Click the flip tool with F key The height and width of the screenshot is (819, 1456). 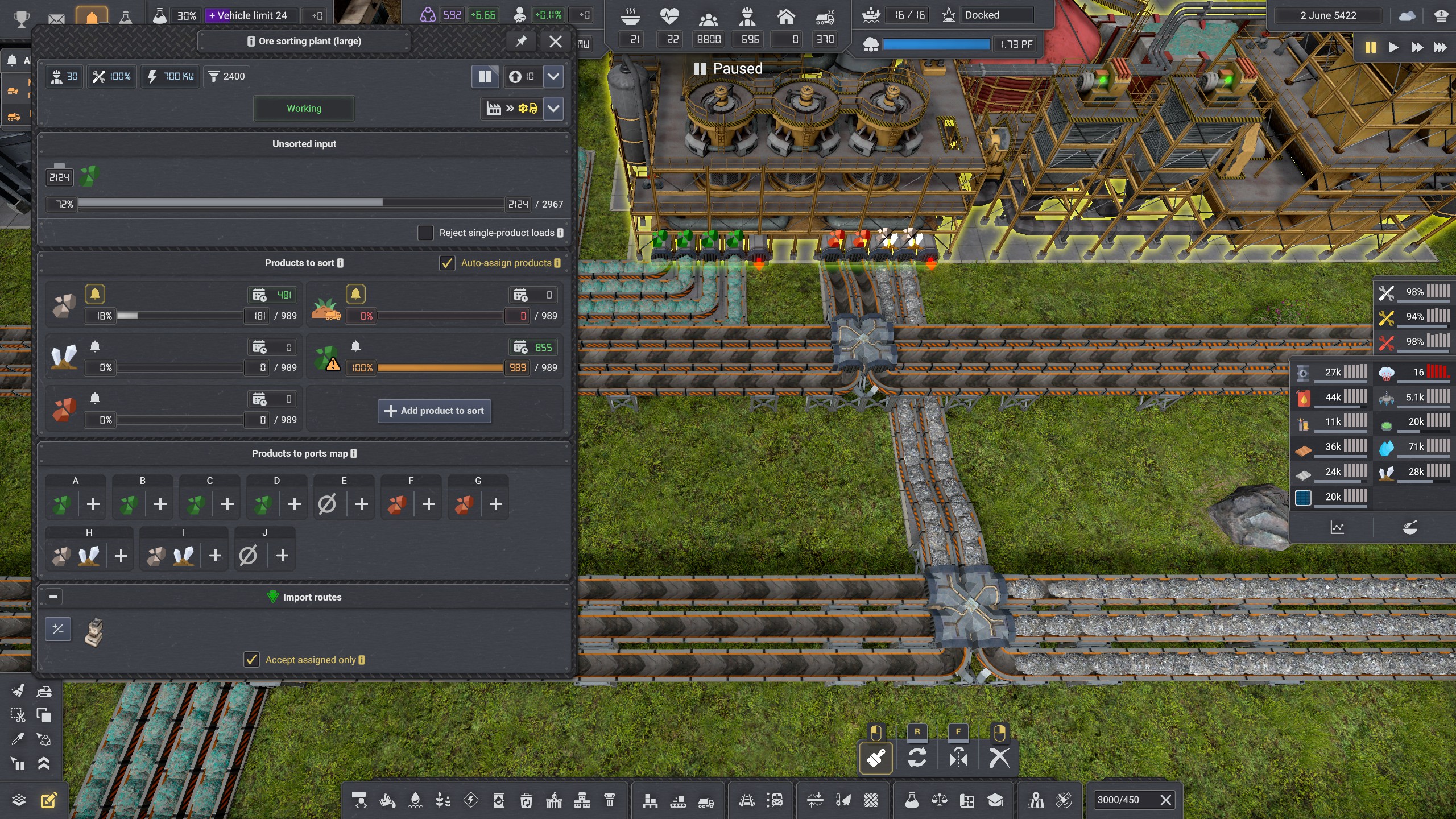click(x=958, y=758)
